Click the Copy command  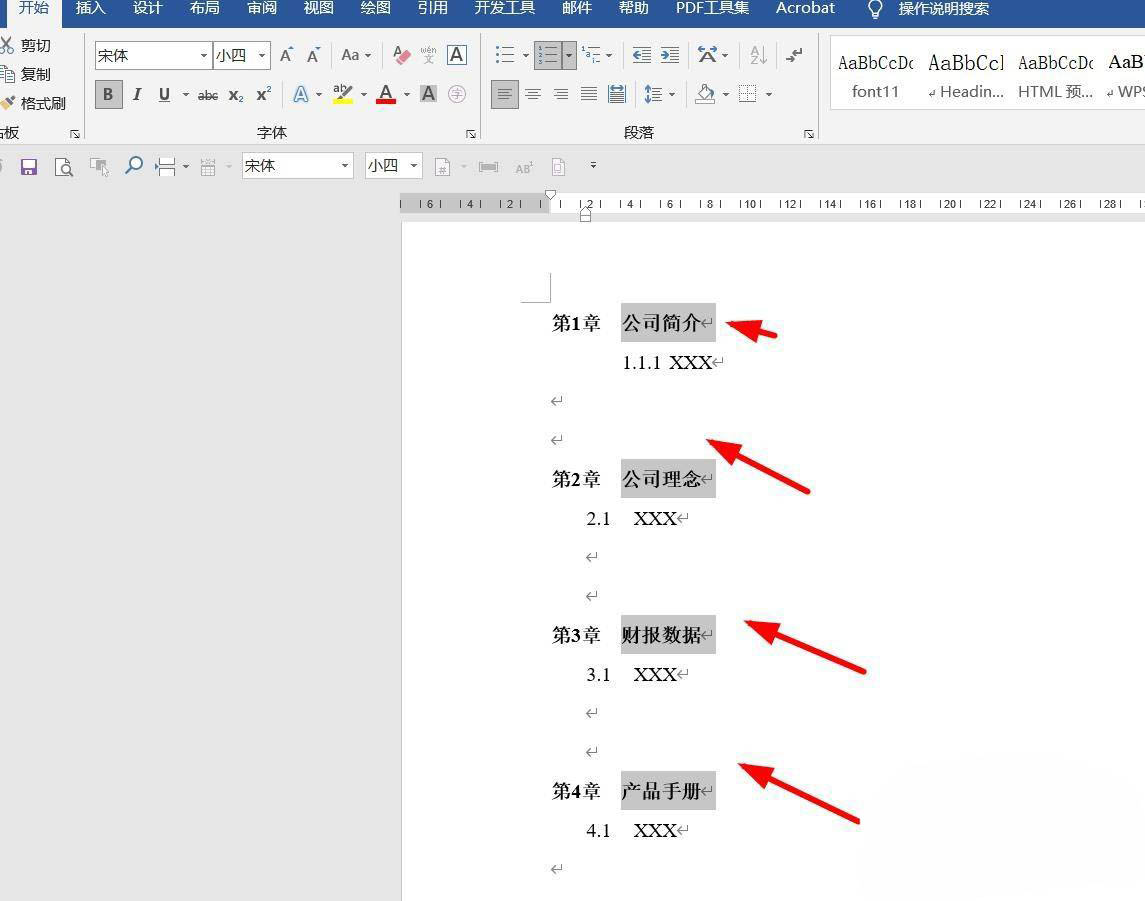26,74
